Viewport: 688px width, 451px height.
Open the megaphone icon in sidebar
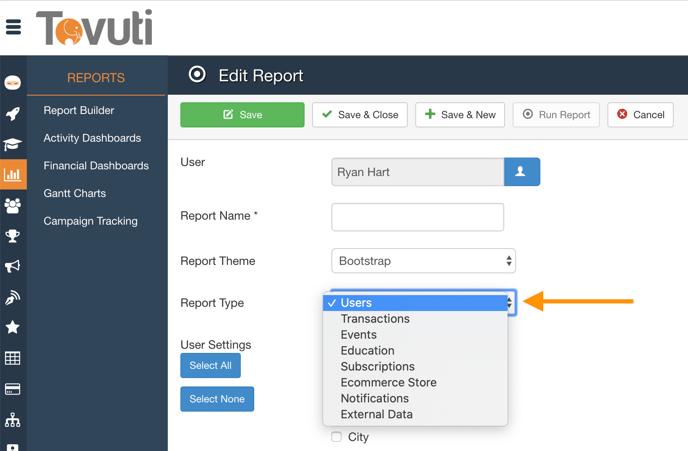click(x=13, y=267)
